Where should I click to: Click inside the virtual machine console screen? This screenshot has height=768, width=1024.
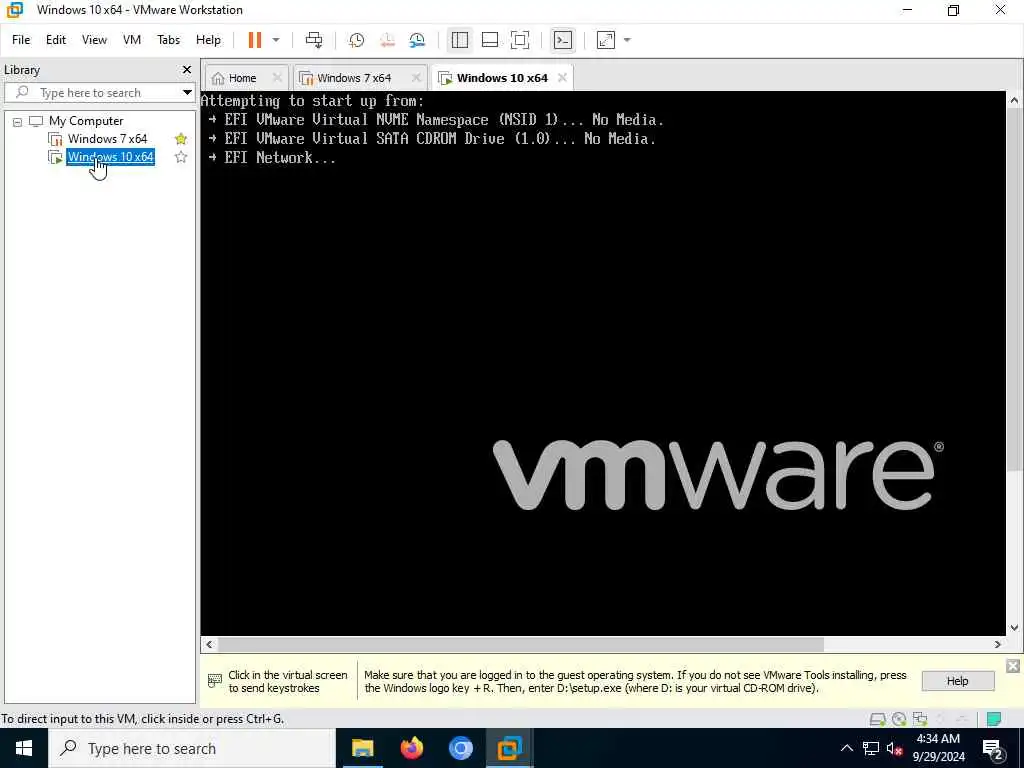coord(603,363)
